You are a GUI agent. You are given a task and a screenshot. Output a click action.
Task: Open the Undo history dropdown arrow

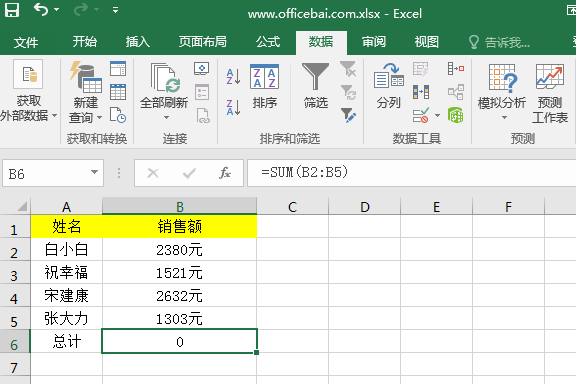coord(57,9)
